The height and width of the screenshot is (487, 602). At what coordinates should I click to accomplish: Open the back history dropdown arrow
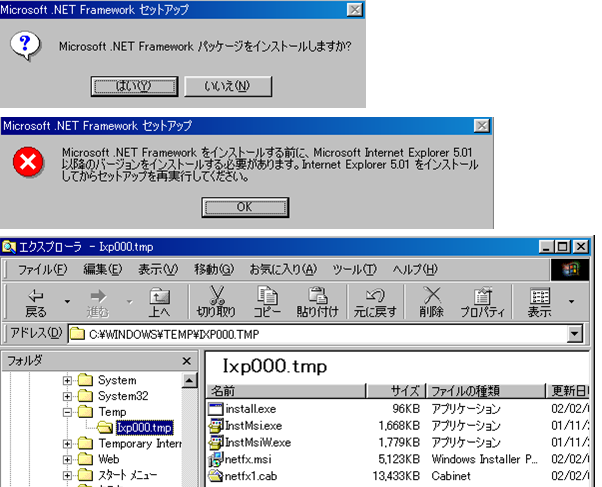click(x=67, y=302)
